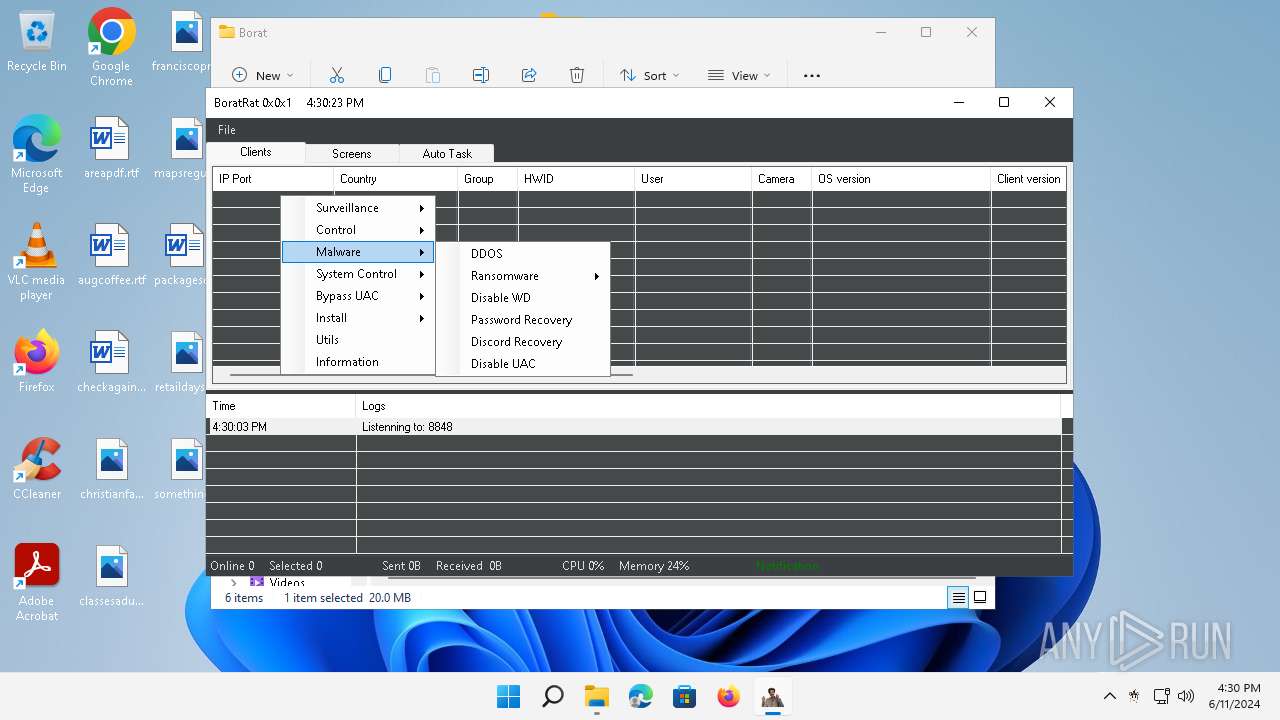Open File Explorer from the taskbar
Viewport: 1280px width, 720px height.
(596, 696)
